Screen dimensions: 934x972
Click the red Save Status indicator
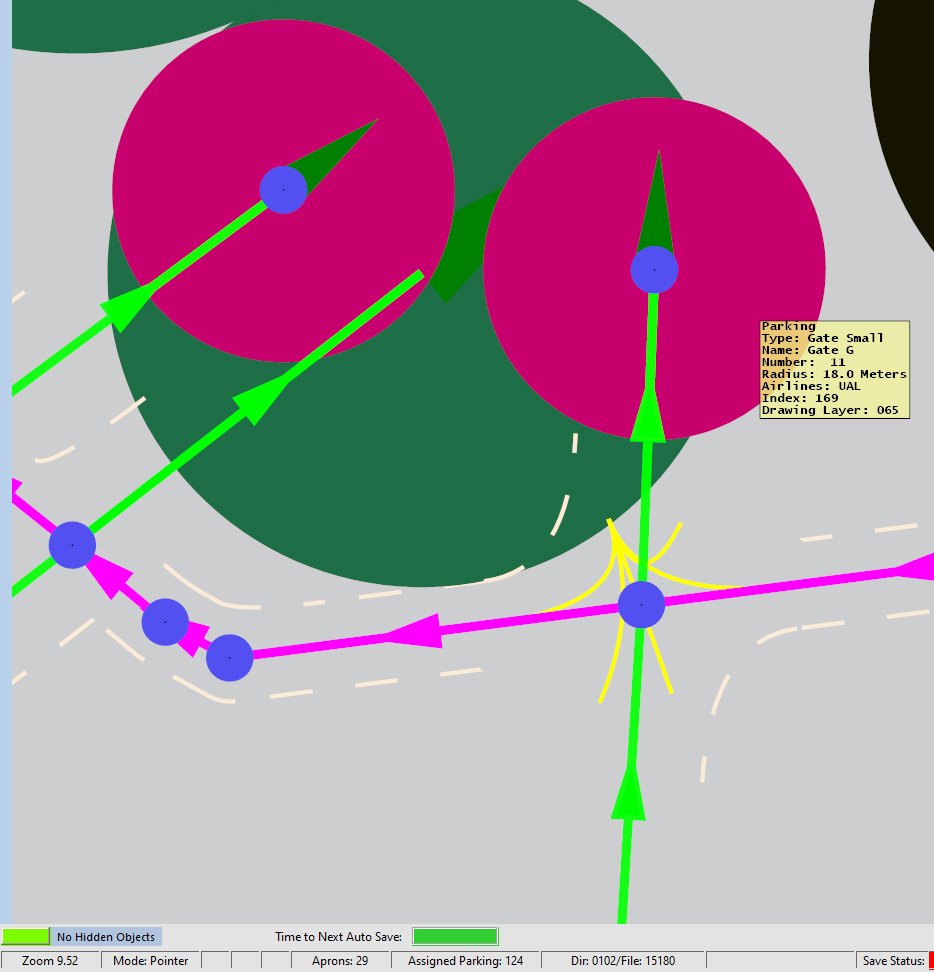coord(931,961)
